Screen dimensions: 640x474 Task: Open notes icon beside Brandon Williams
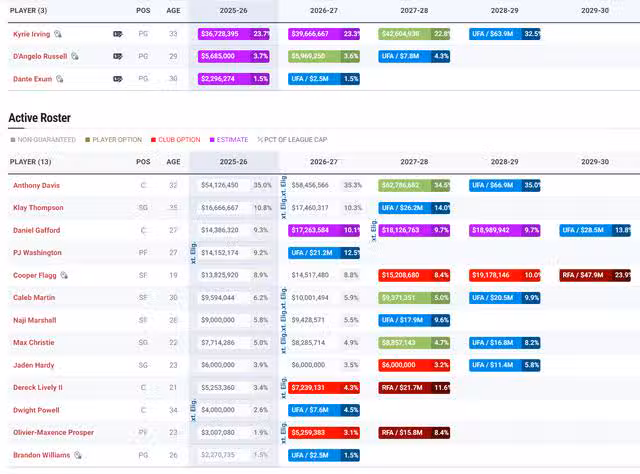click(78, 455)
